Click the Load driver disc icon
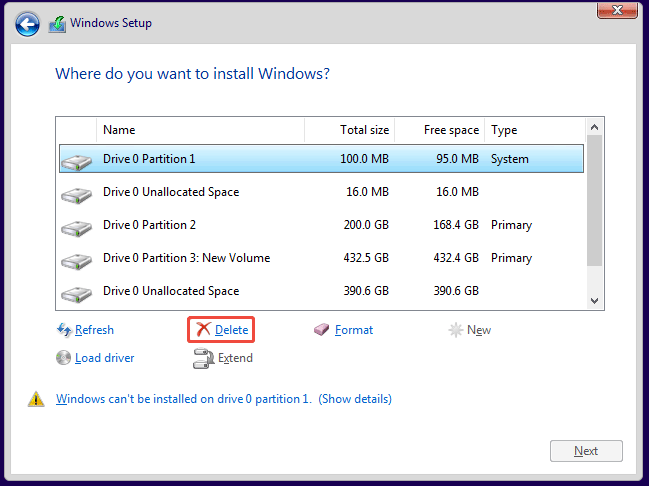649x486 pixels. point(63,358)
